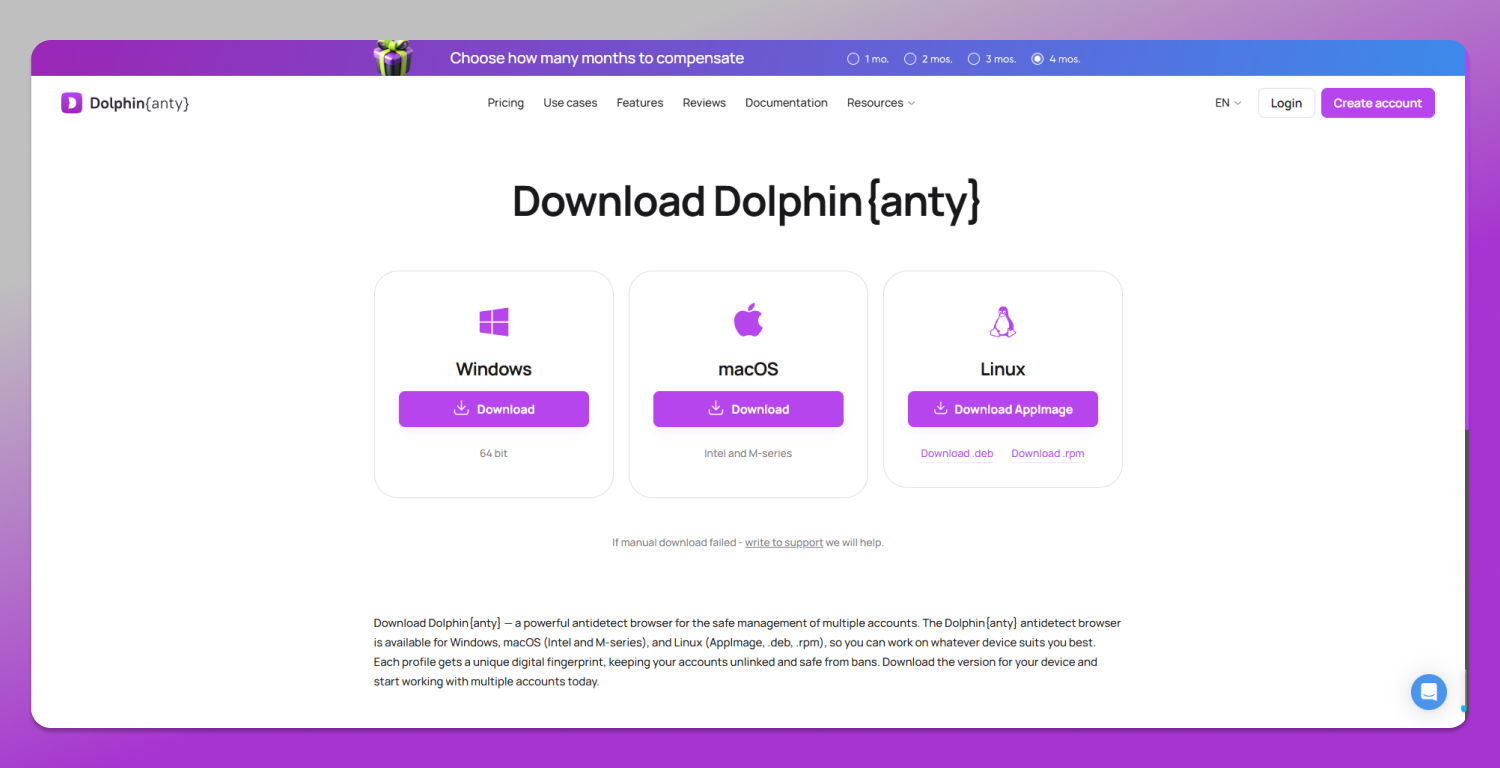Click the 'Intel and M-series' label
The image size is (1500, 768).
tap(748, 454)
